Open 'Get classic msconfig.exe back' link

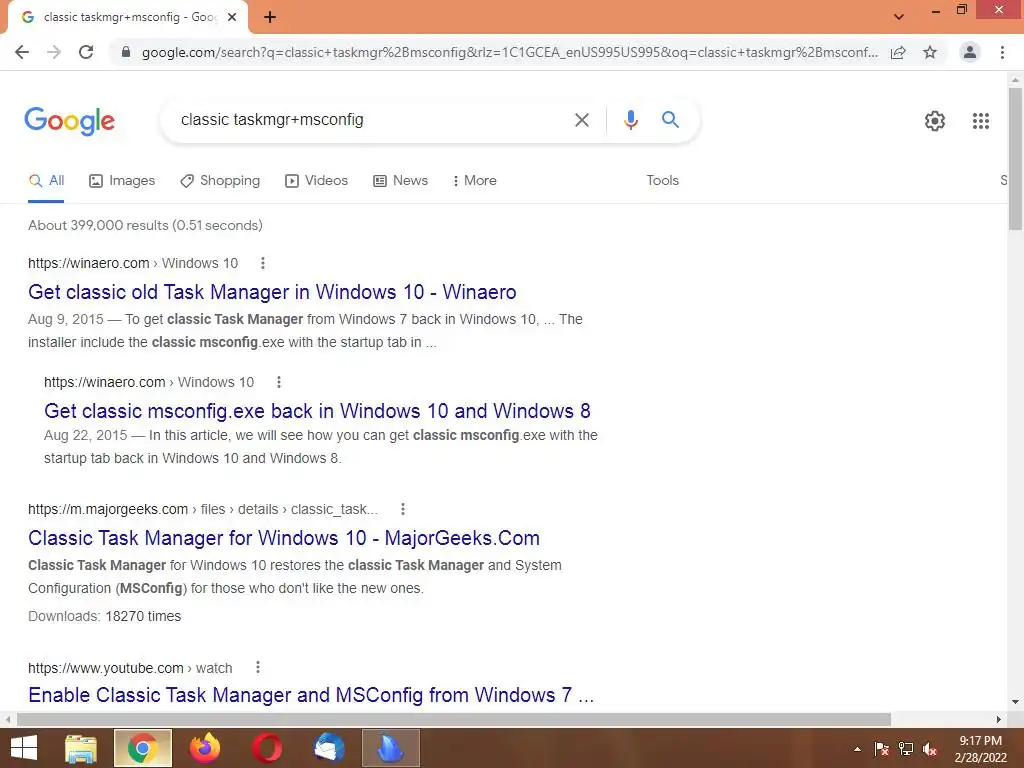point(317,411)
